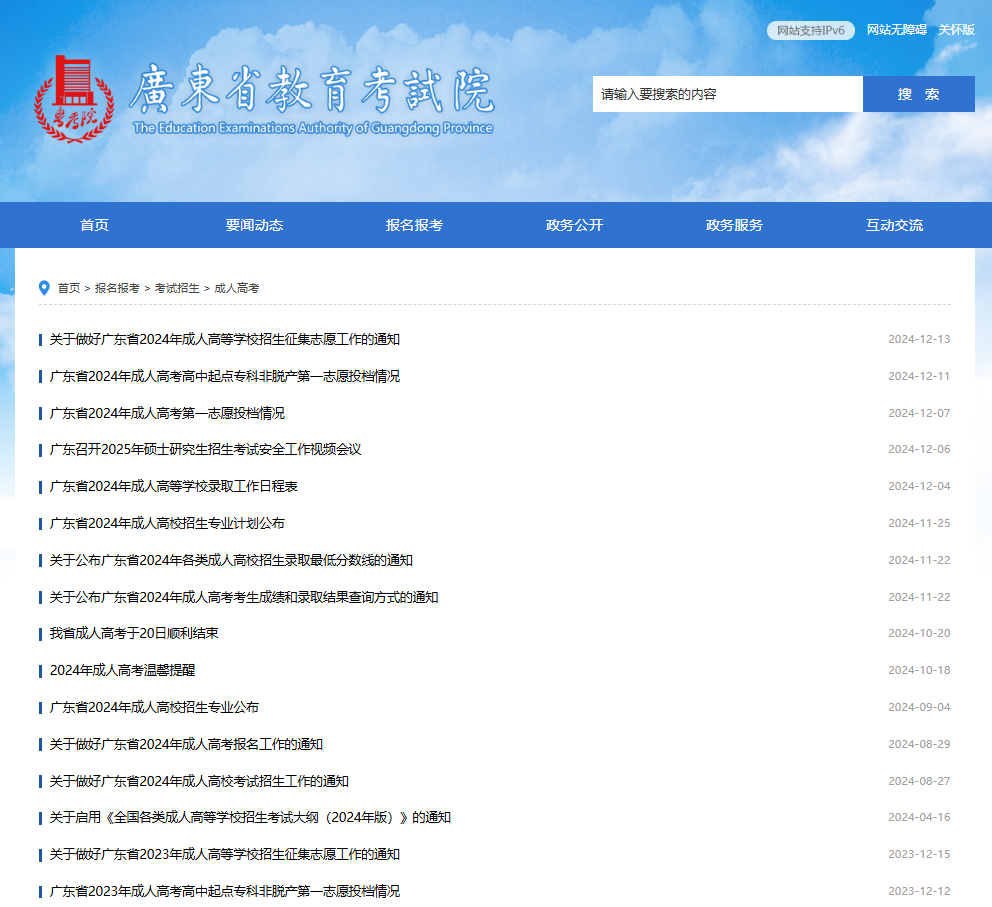This screenshot has height=907, width=992.
Task: Click the red location pin breadcrumb icon
Action: [42, 286]
